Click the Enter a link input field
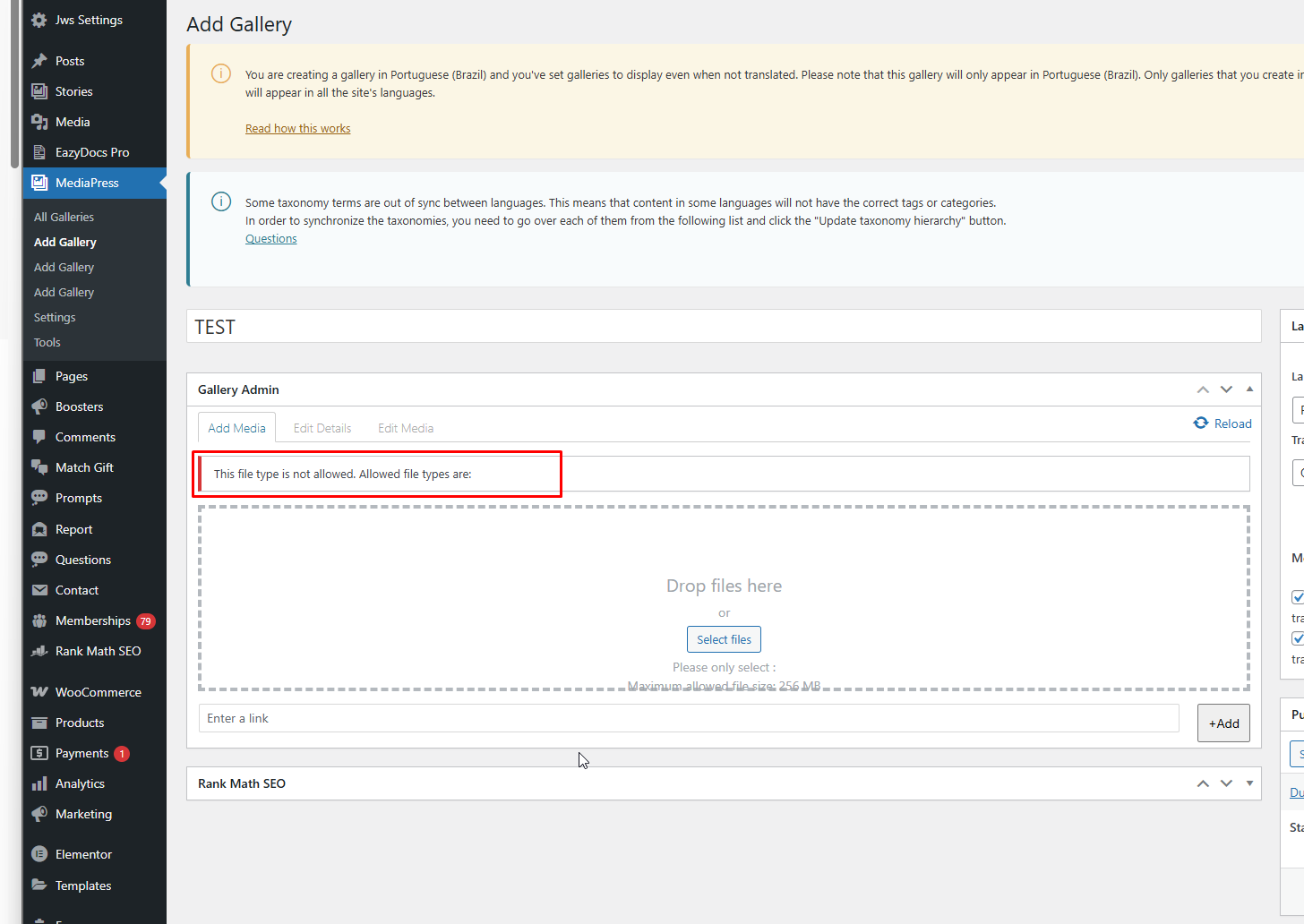The height and width of the screenshot is (924, 1304). 688,718
